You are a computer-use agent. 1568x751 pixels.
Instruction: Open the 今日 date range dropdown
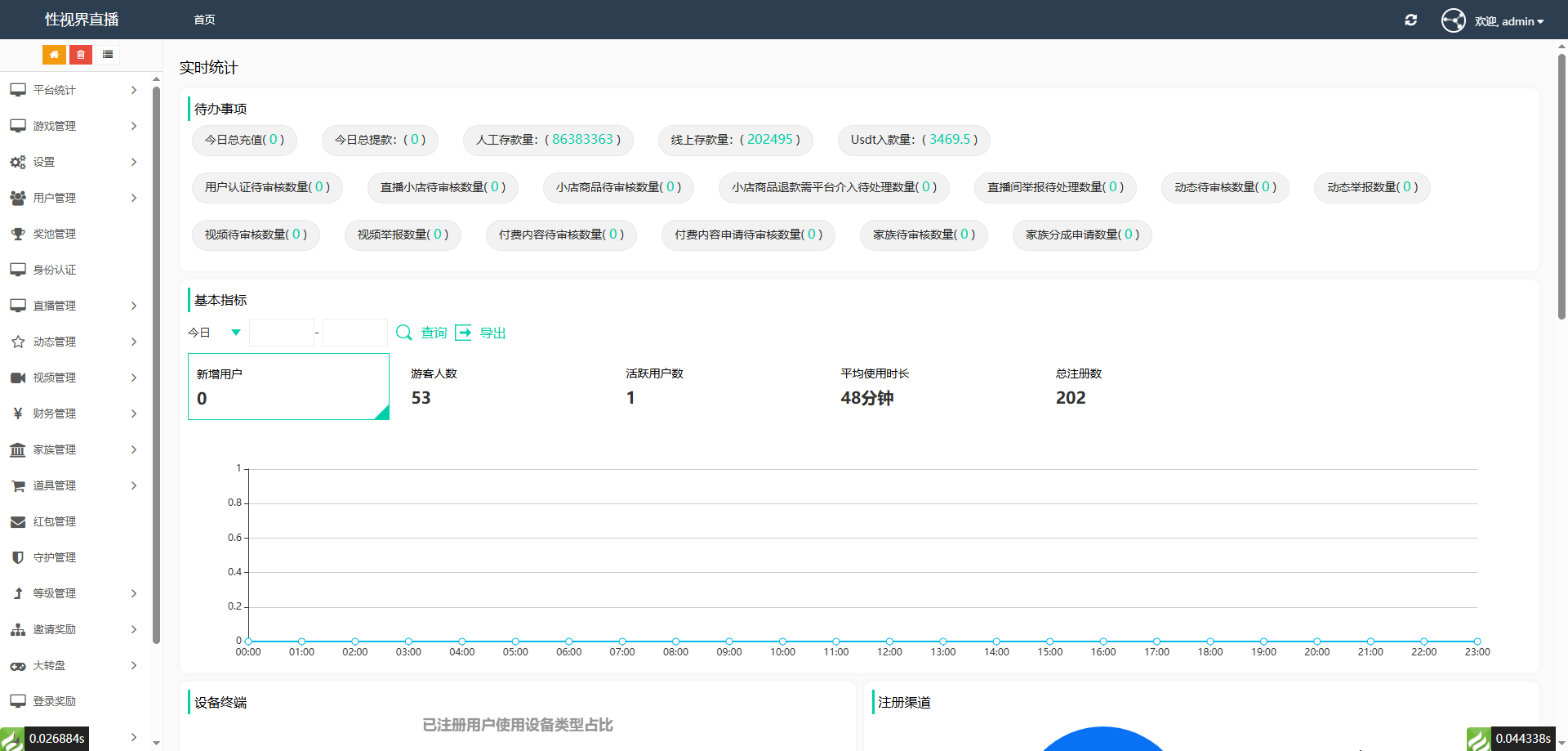tap(215, 333)
